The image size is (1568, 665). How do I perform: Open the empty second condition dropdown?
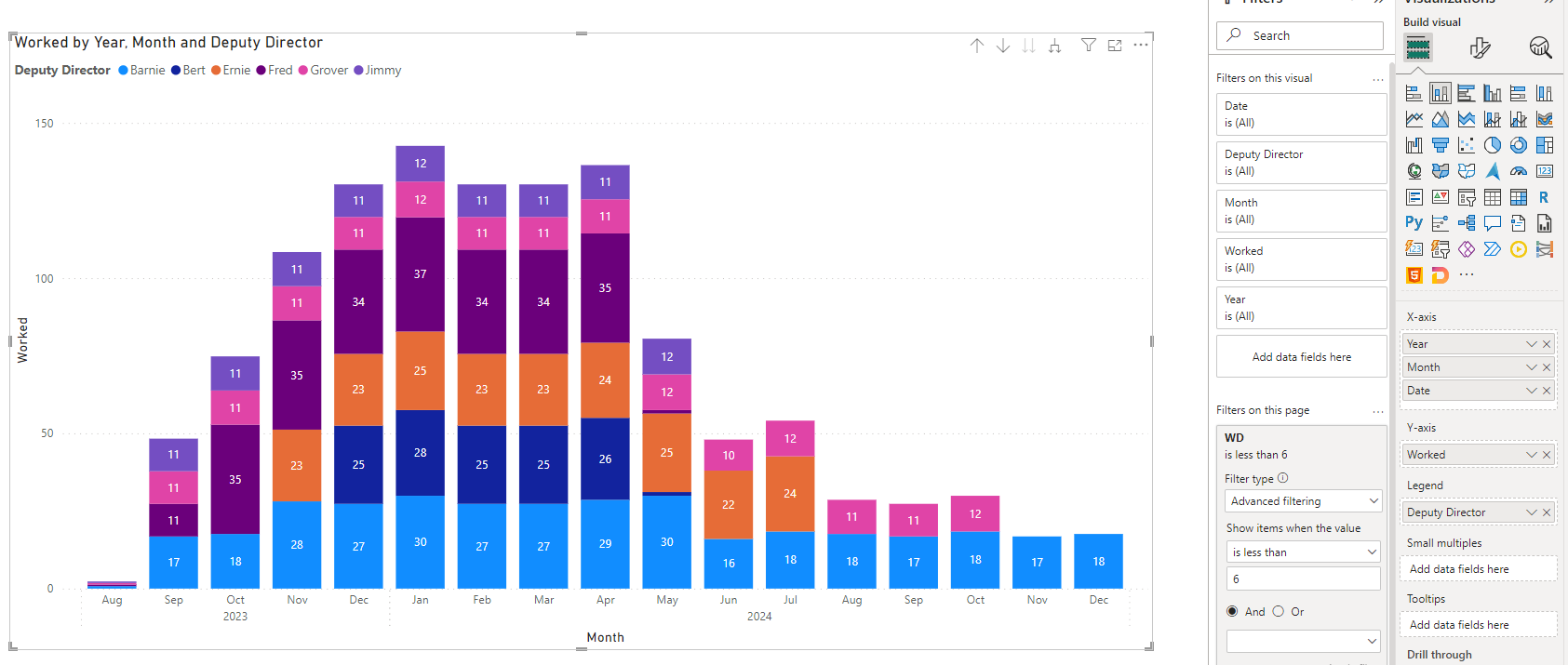(1303, 641)
